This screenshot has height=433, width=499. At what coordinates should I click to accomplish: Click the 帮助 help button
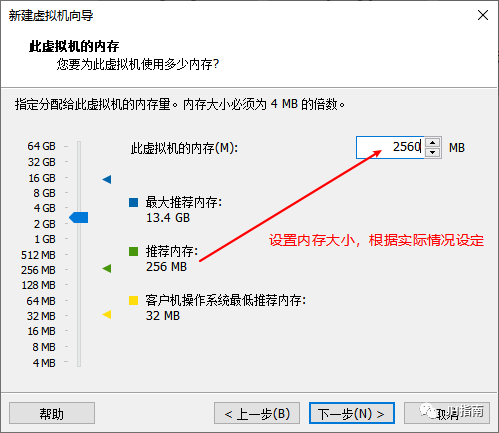click(52, 413)
